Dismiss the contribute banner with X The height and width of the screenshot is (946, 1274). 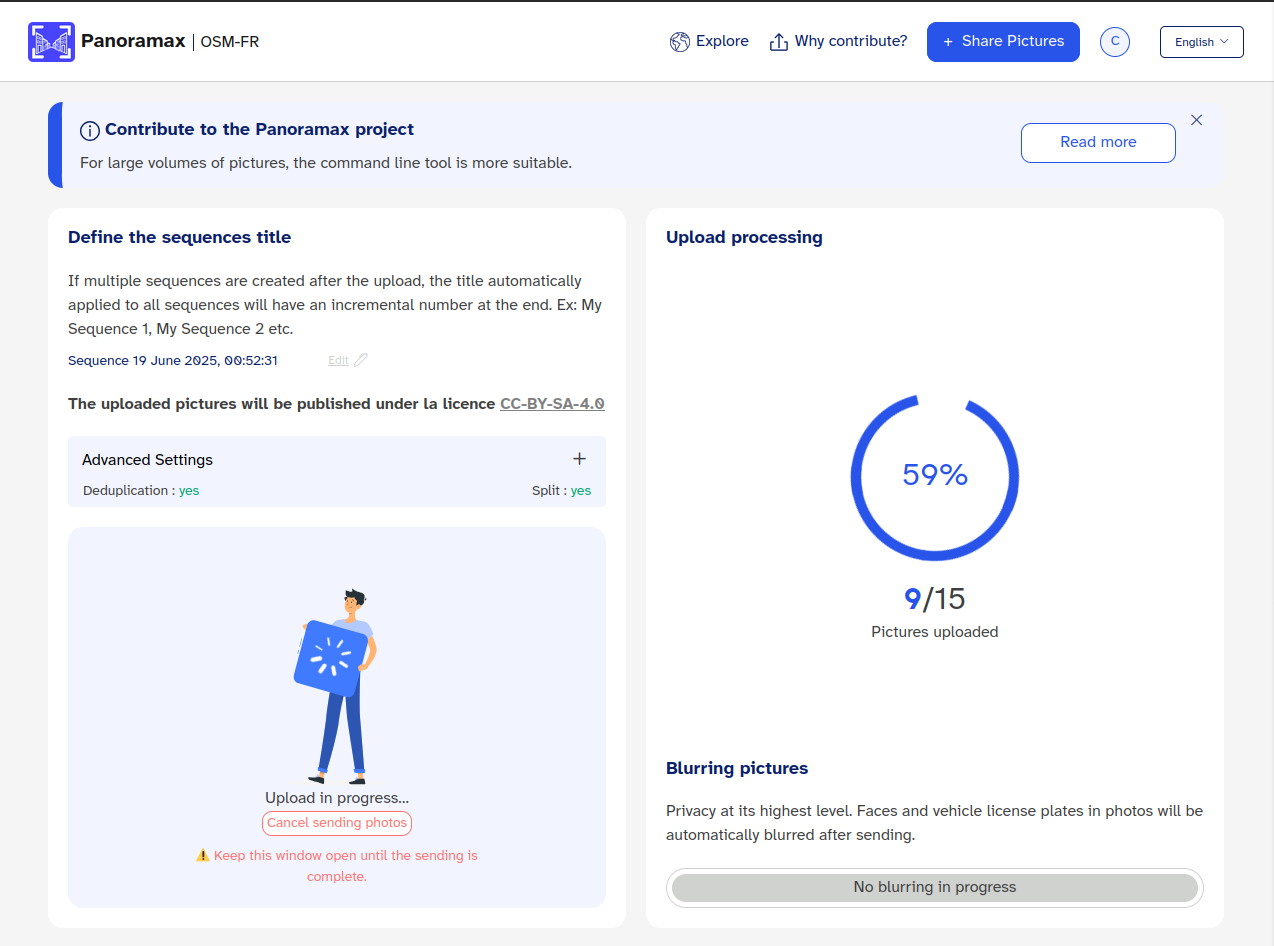[1196, 120]
